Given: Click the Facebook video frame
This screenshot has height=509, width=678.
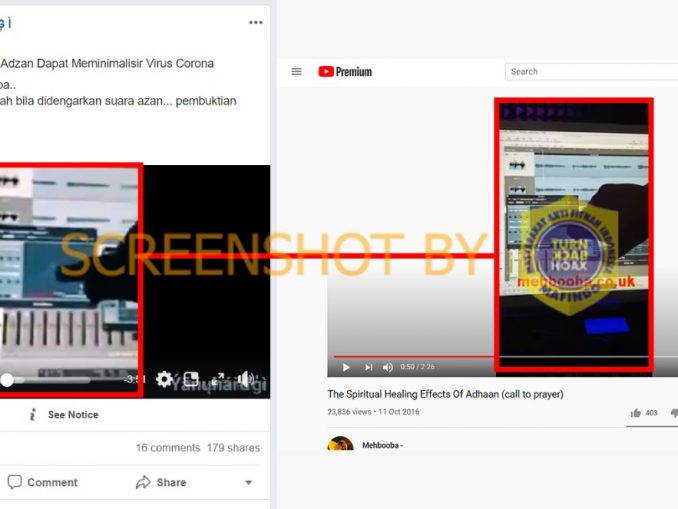Looking at the screenshot, I should (135, 282).
